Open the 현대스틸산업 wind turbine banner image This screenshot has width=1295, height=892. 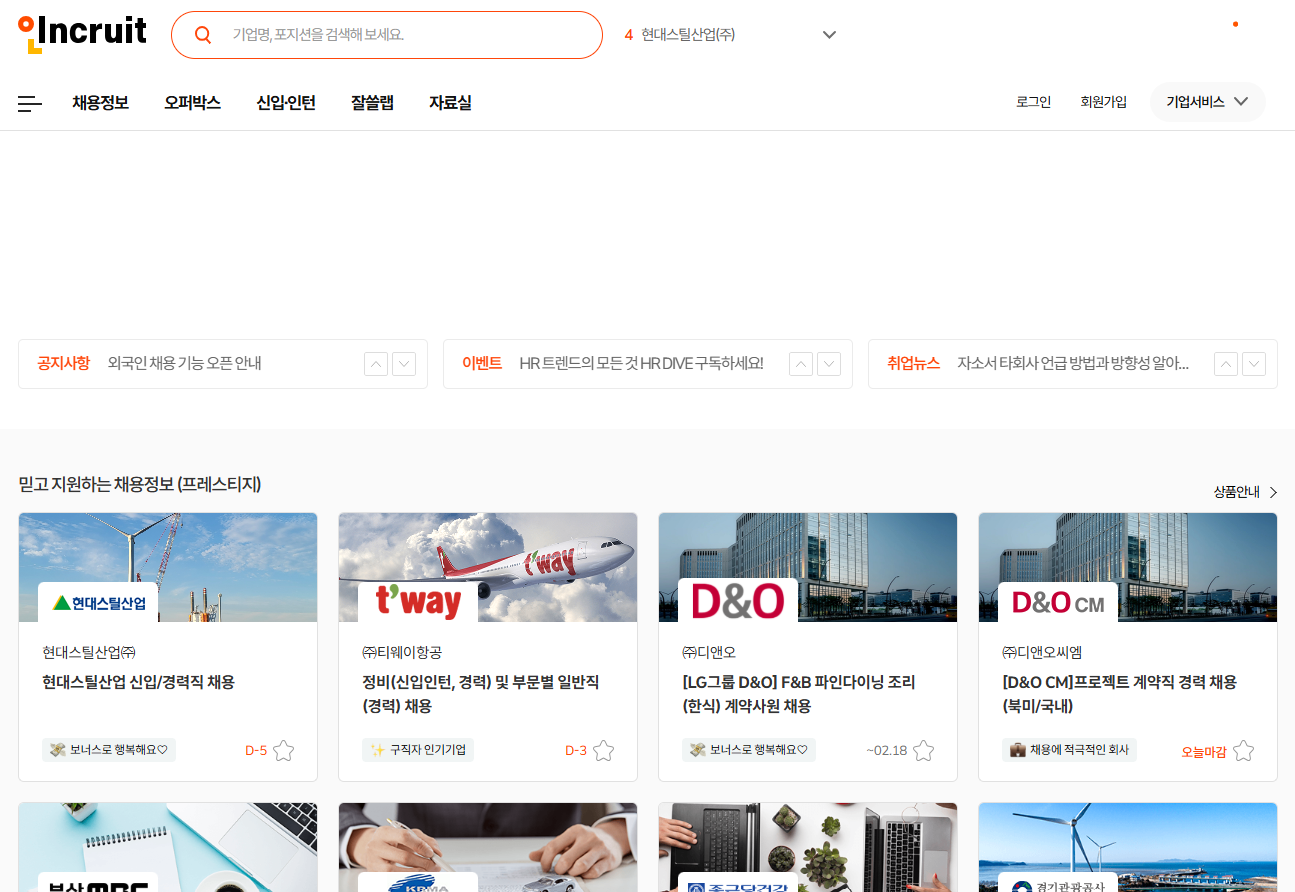(x=168, y=568)
